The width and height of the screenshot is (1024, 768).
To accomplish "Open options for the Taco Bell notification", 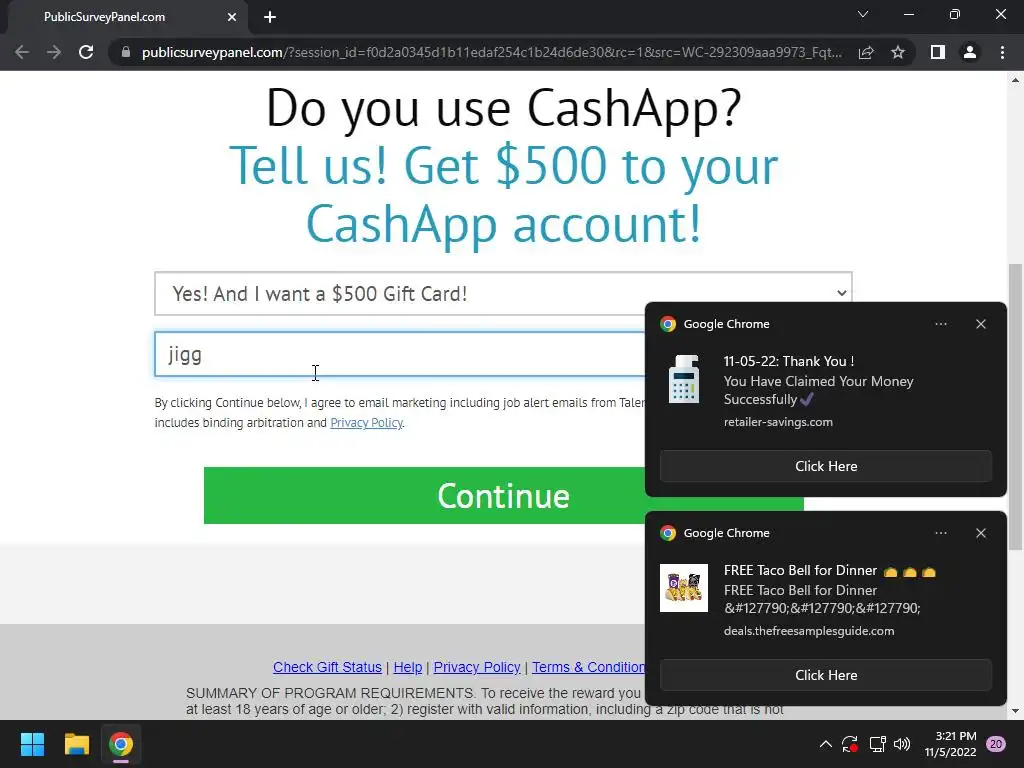I will [941, 533].
